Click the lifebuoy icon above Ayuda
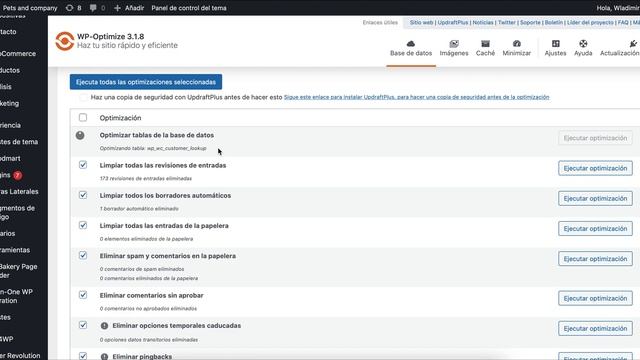Viewport: 640px width, 360px height. coord(583,44)
